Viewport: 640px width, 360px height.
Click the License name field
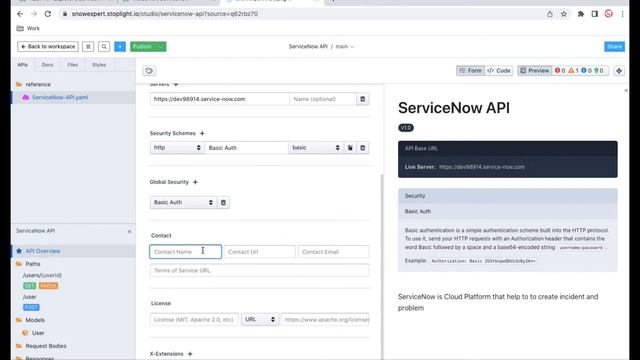pyautogui.click(x=194, y=320)
